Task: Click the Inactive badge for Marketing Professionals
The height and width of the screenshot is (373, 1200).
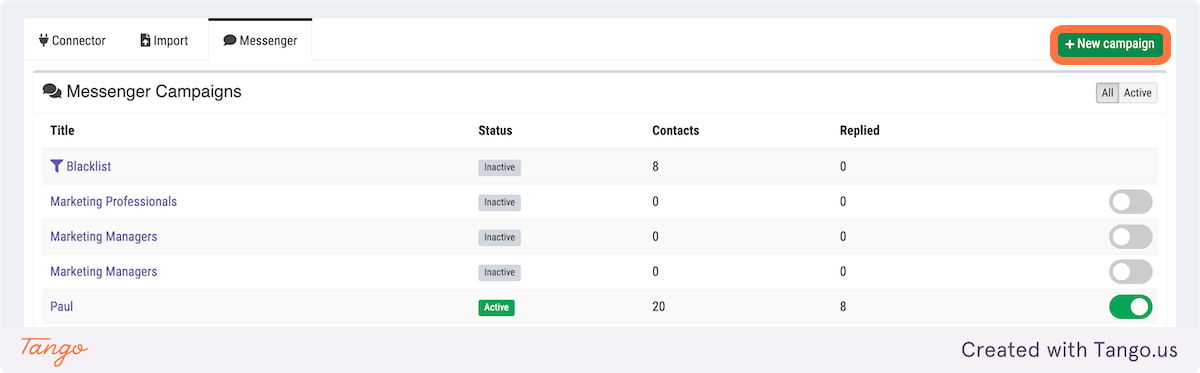Action: coord(499,202)
